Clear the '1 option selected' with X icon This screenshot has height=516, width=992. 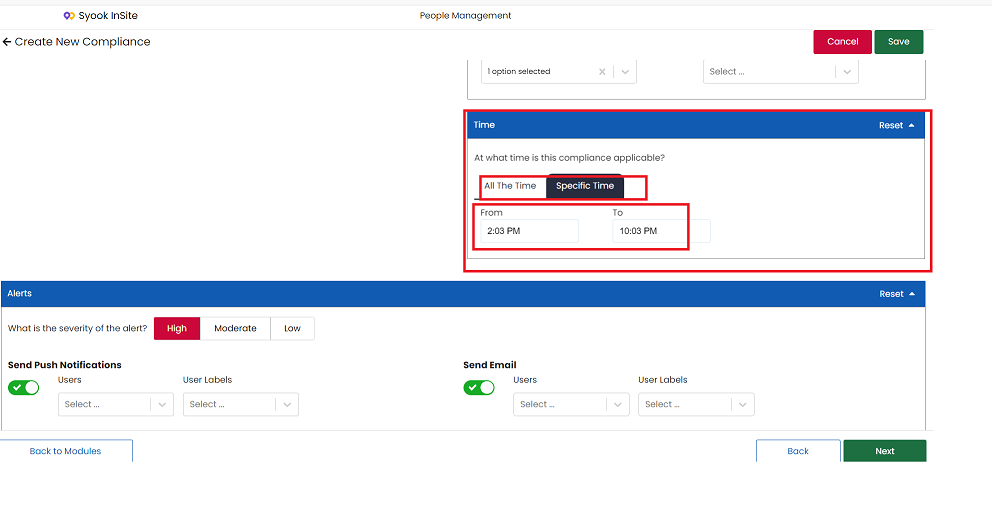pos(602,71)
